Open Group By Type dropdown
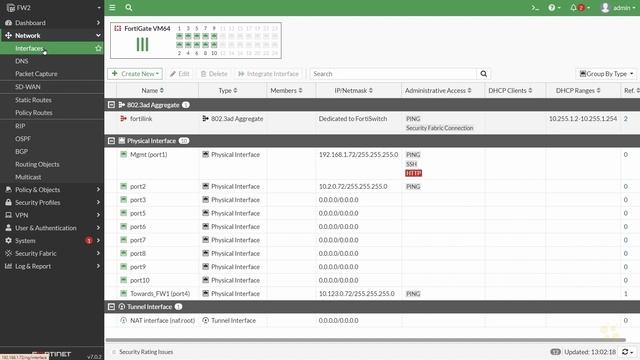This screenshot has width=640, height=360. (x=606, y=74)
